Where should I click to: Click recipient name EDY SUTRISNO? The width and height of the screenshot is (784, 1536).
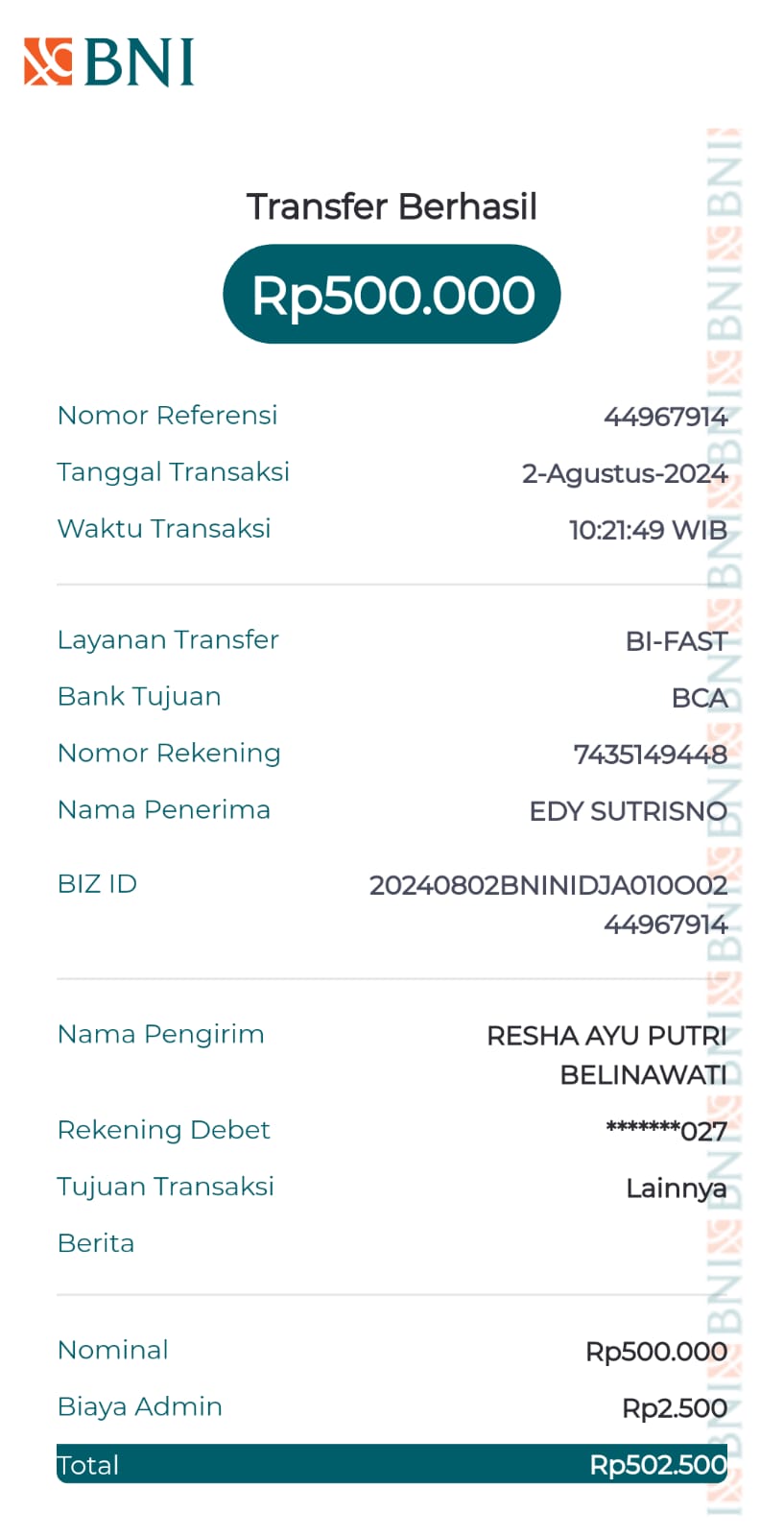(628, 811)
